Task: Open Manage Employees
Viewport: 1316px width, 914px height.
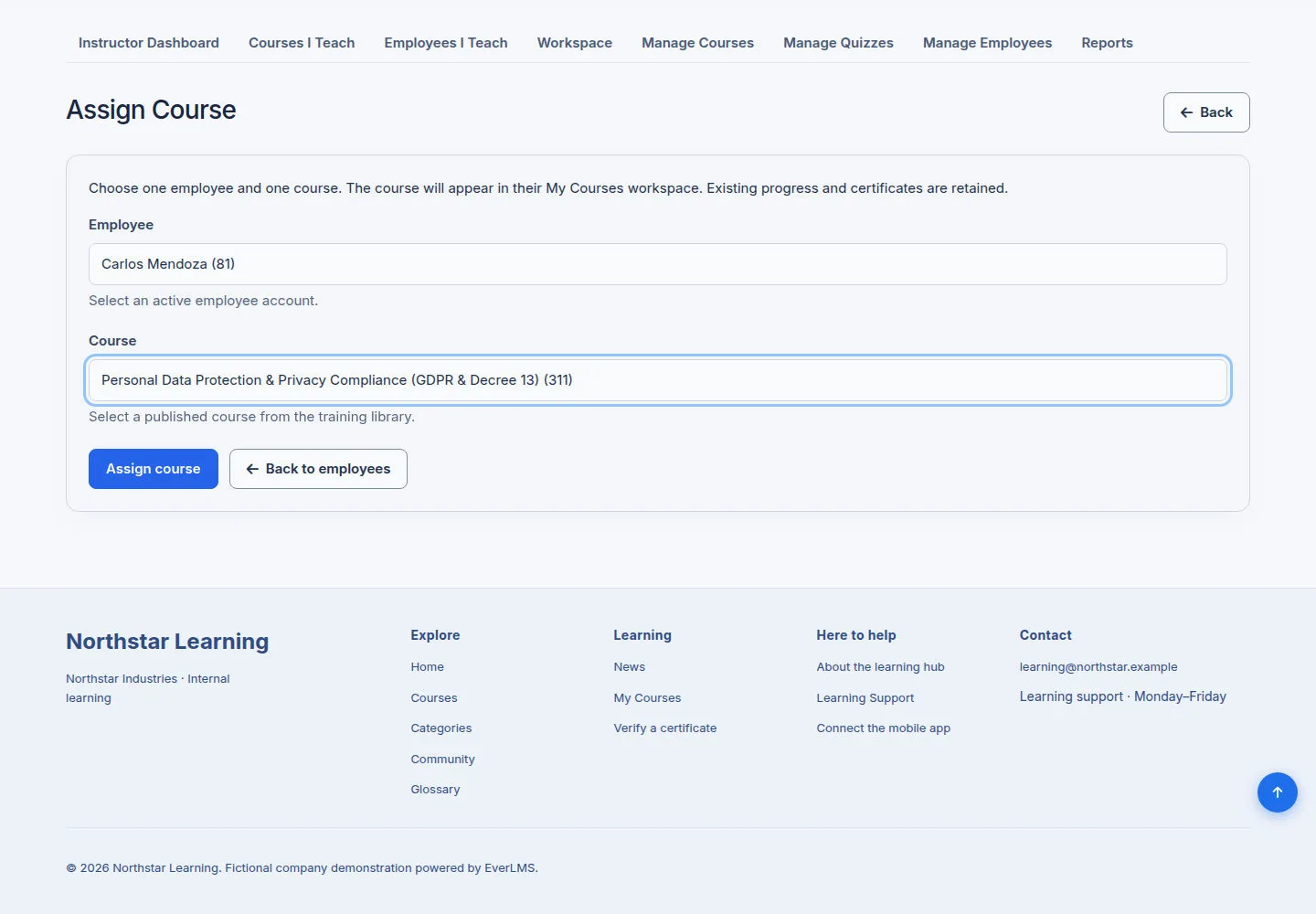Action: point(987,43)
